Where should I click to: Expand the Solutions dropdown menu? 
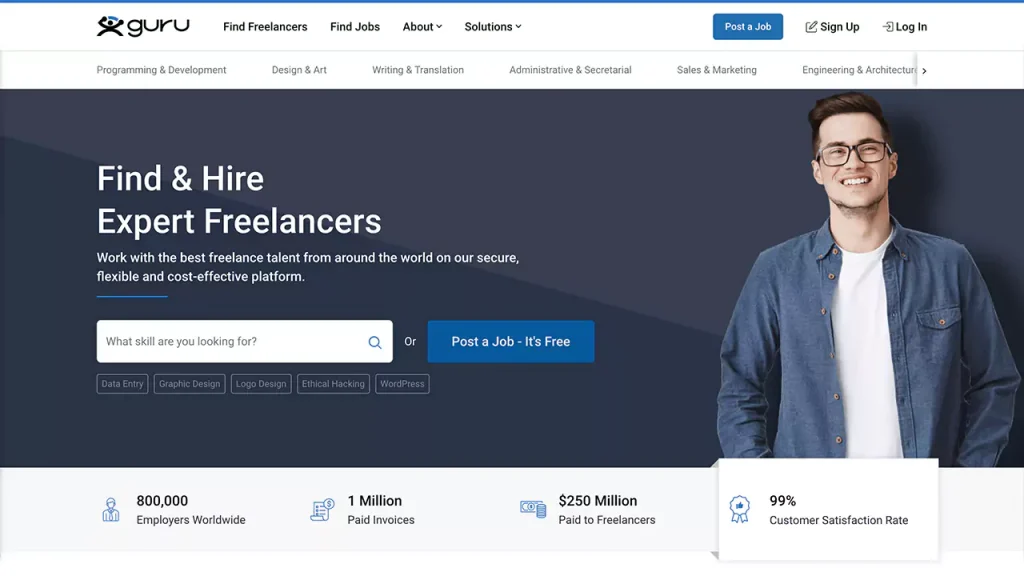[492, 27]
